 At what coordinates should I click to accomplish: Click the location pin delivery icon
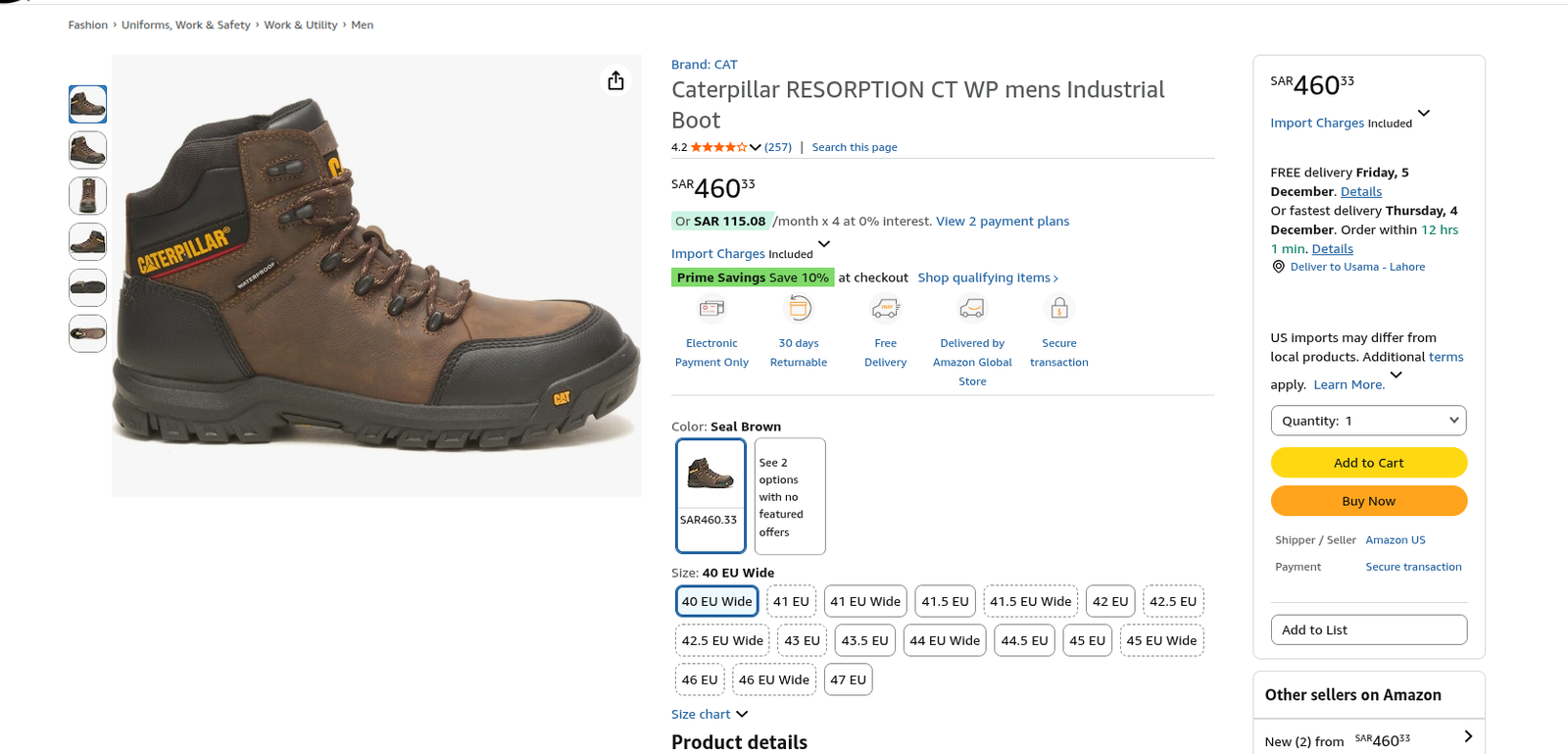tap(1278, 267)
